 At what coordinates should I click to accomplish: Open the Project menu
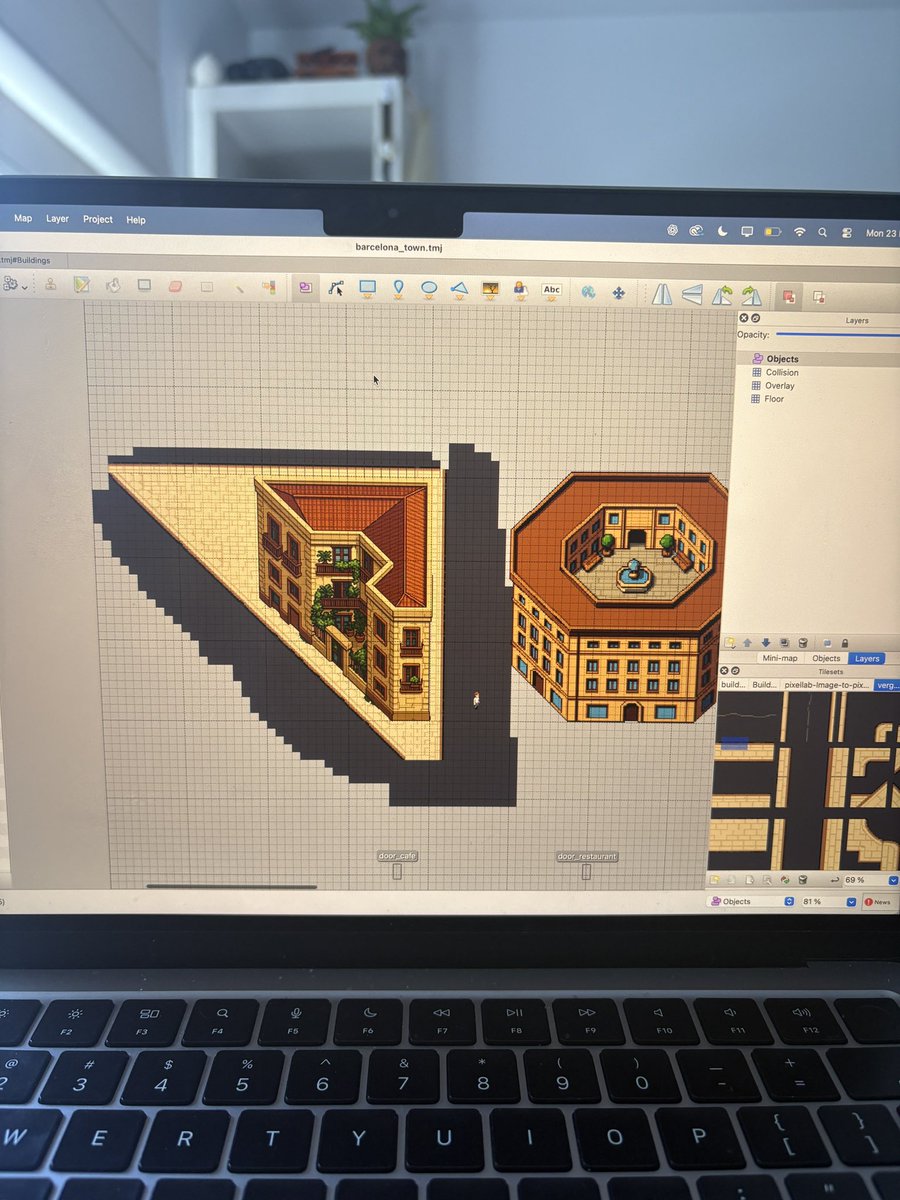click(x=98, y=219)
